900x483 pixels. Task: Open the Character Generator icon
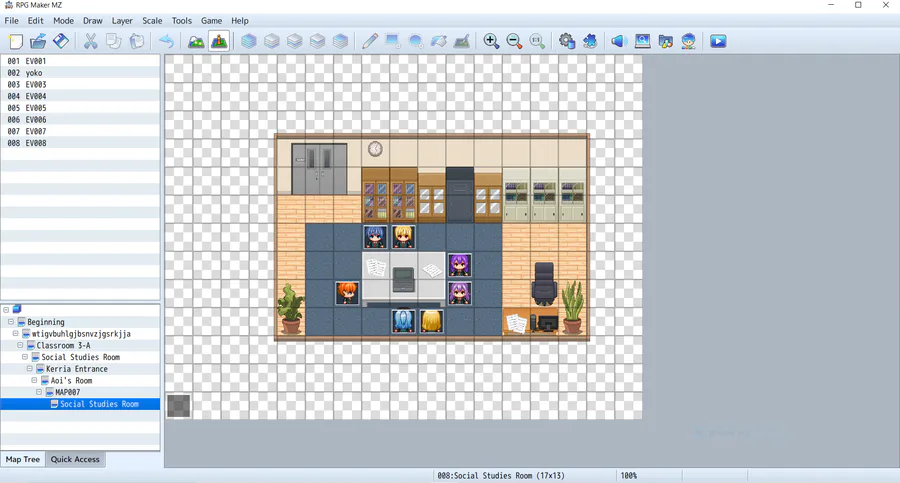click(x=688, y=41)
